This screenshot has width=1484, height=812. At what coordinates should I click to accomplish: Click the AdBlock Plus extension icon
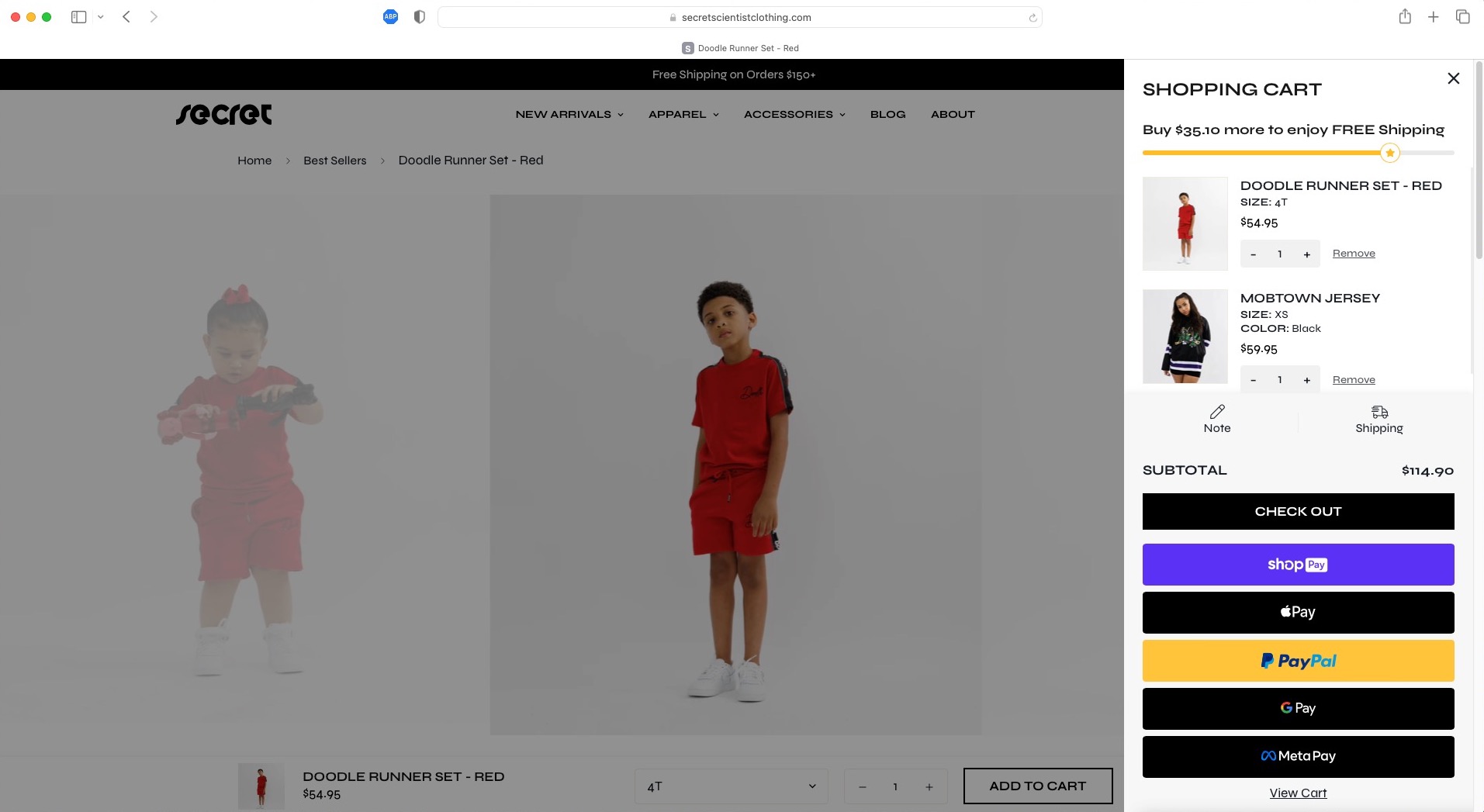point(390,17)
